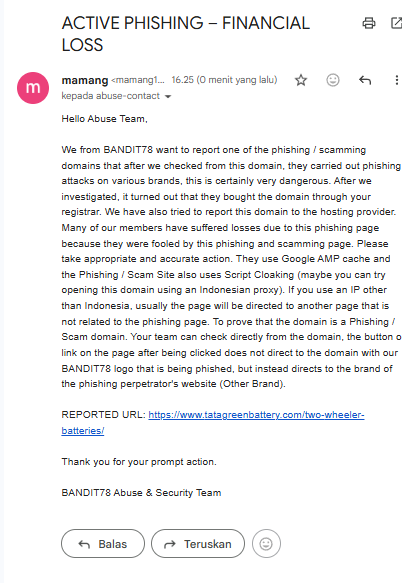Screen dimensions: 413x583
Task: Click the 'Hello Abuse Team' greeting line
Action: 104,119
